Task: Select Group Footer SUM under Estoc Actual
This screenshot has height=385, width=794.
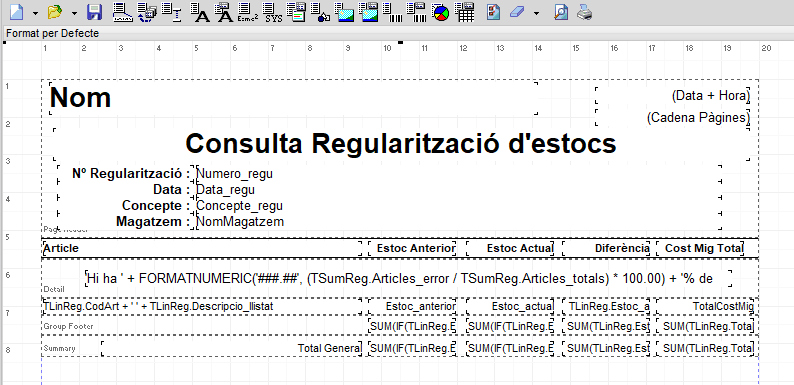Action: 510,326
